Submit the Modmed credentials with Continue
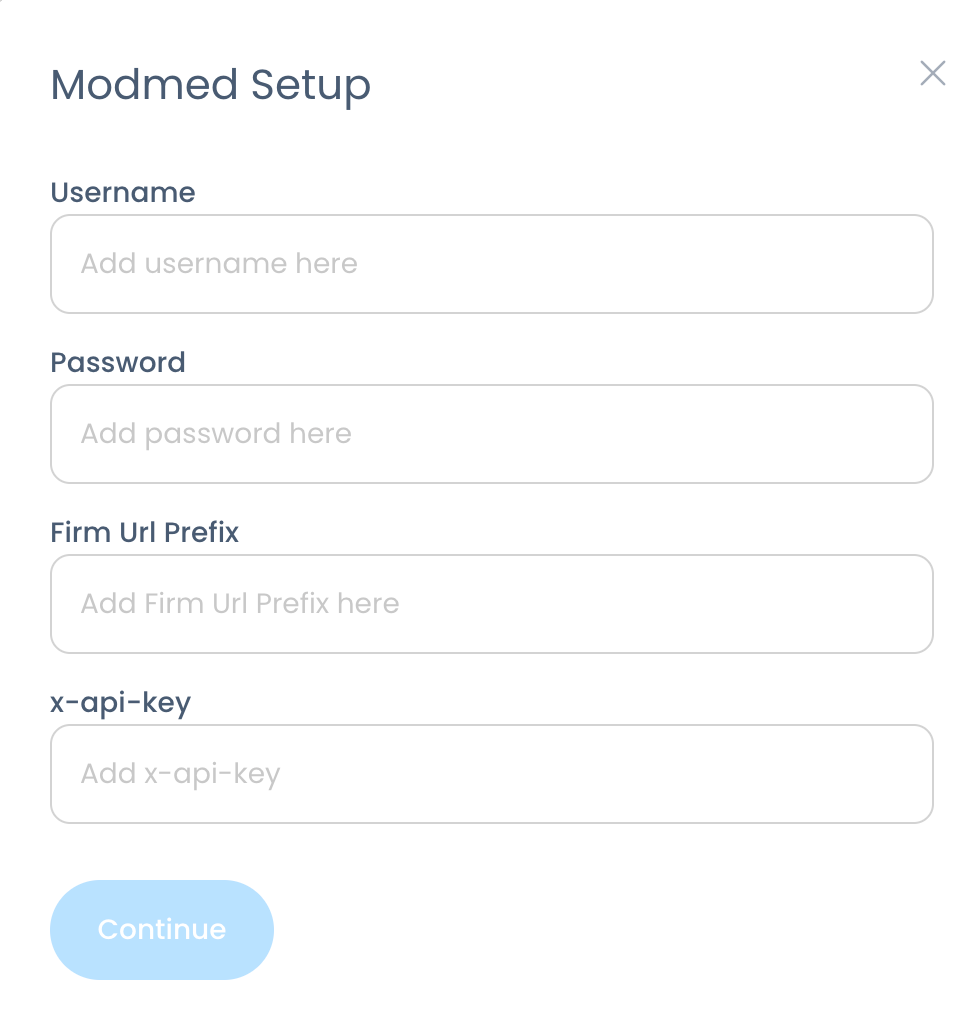The height and width of the screenshot is (1010, 978). pyautogui.click(x=162, y=929)
